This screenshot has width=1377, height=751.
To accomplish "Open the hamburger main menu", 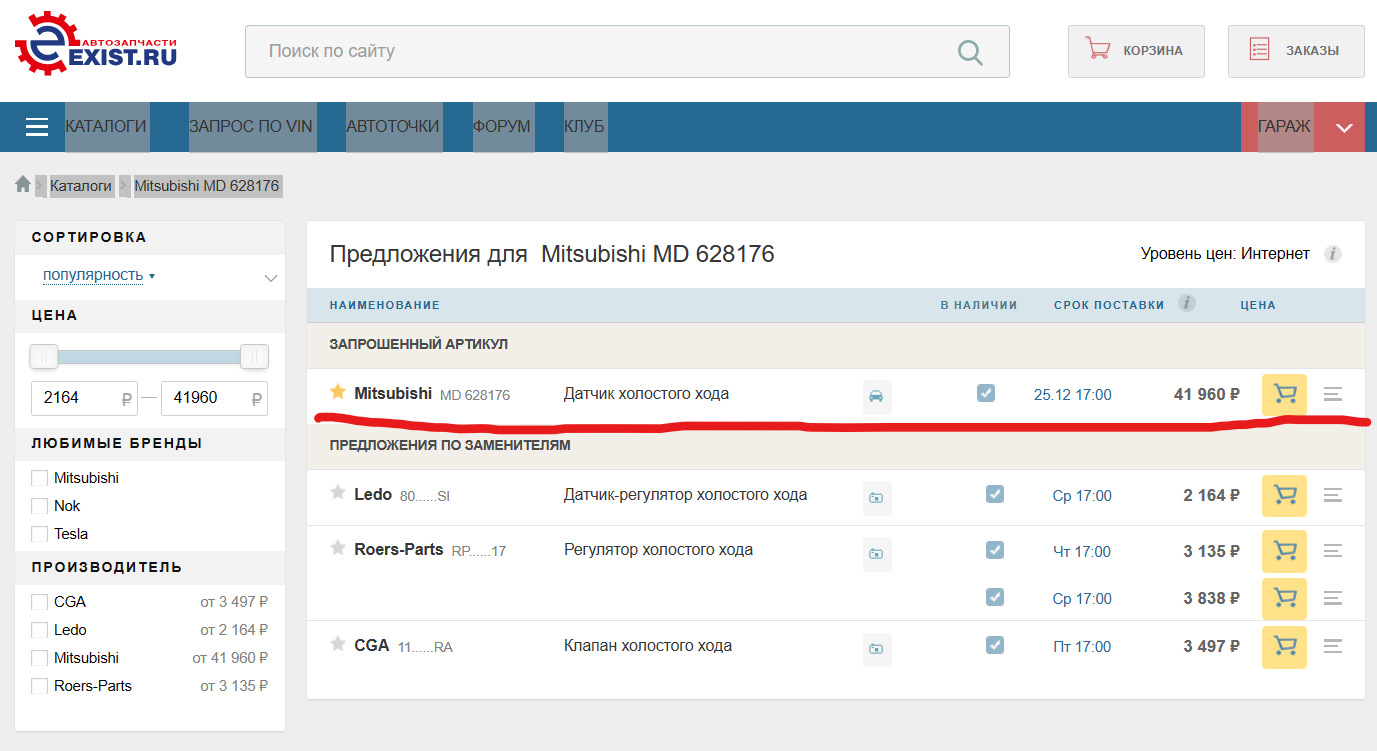I will 37,127.
